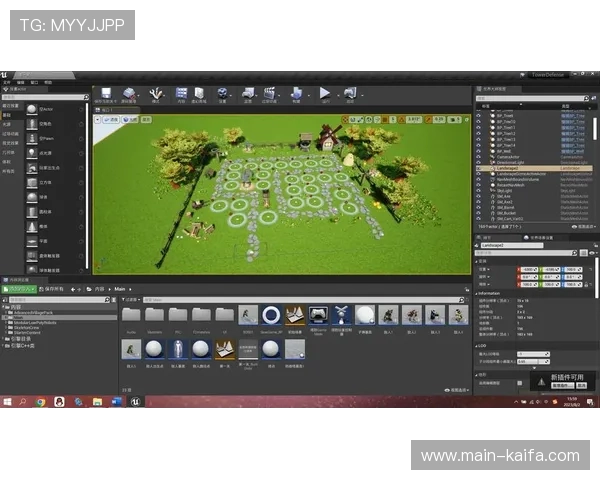600x480 pixels.
Task: Select the Lights category in Place Actors
Action: click(x=8, y=124)
